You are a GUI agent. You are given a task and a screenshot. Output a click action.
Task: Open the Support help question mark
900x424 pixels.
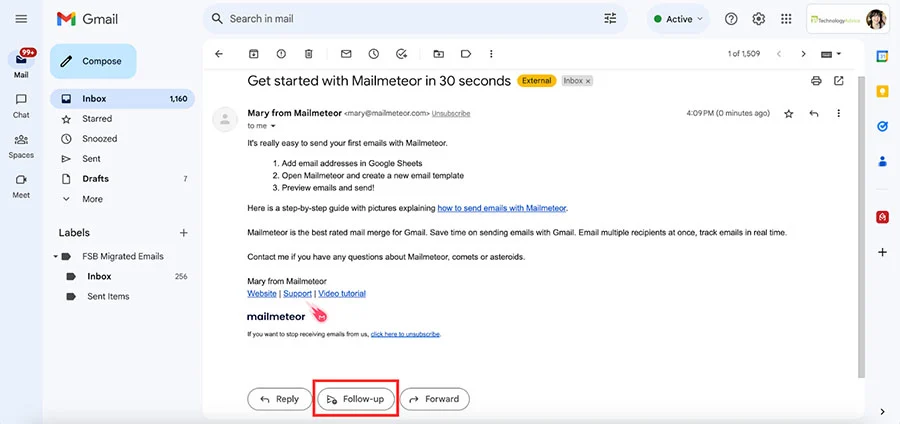731,19
